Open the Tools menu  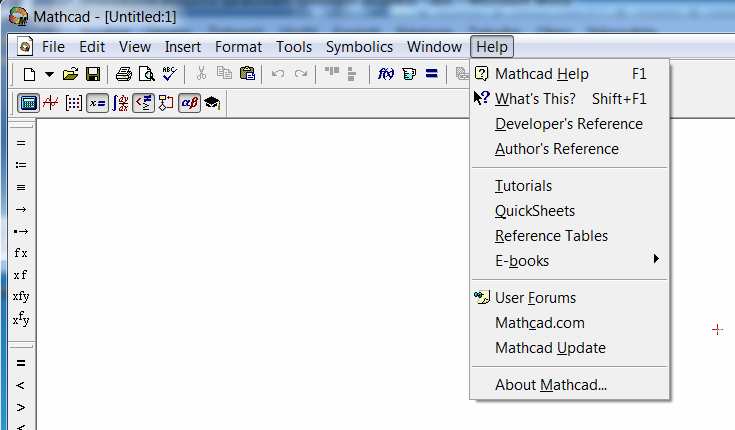pos(293,47)
